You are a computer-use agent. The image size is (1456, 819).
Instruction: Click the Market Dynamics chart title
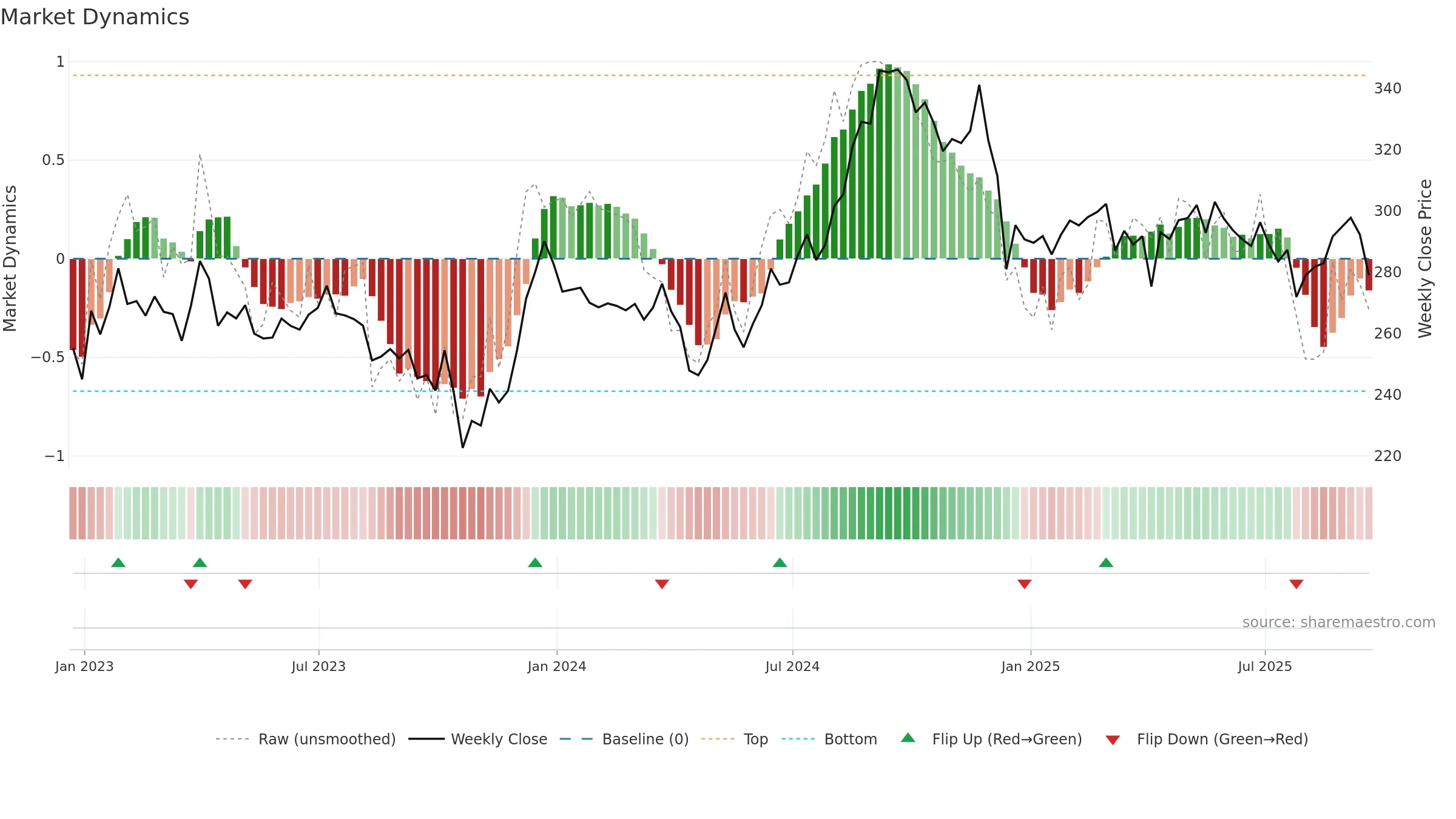coord(95,17)
